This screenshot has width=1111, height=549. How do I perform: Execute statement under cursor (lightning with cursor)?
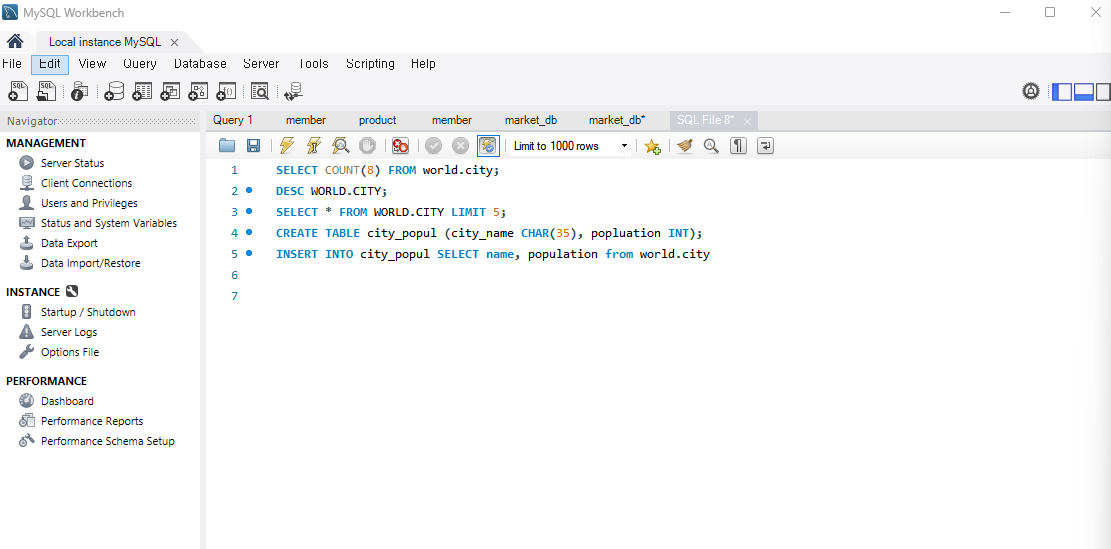[313, 146]
